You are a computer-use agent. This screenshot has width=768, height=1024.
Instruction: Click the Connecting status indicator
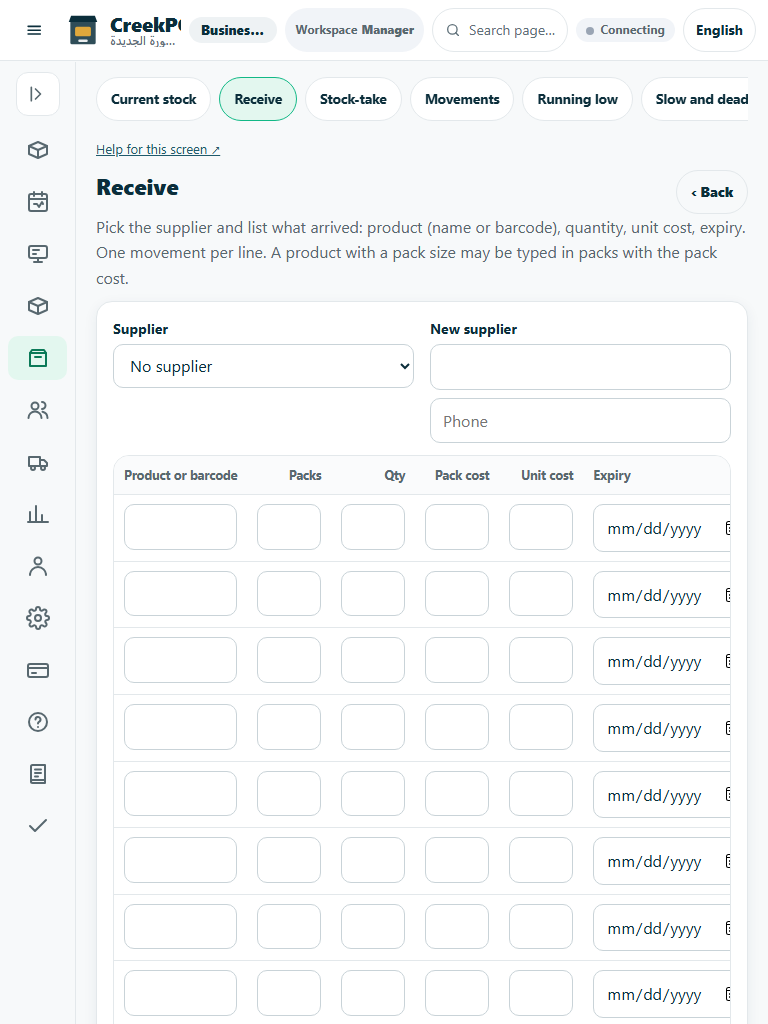click(625, 30)
